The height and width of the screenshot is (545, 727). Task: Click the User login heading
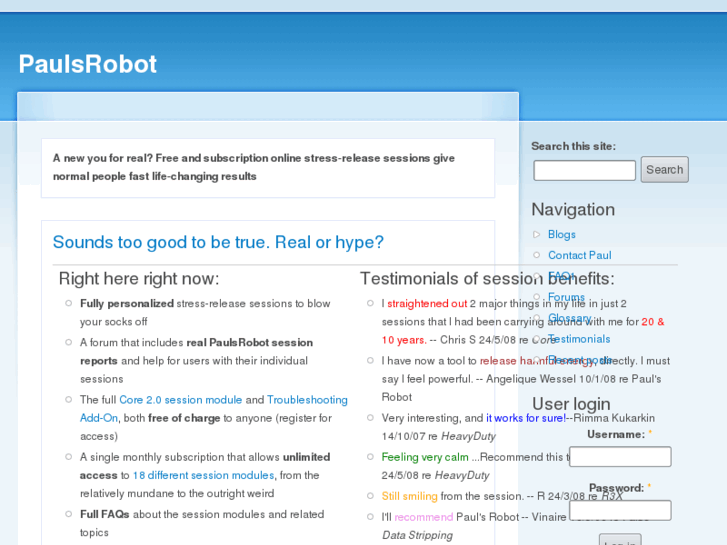click(x=571, y=404)
